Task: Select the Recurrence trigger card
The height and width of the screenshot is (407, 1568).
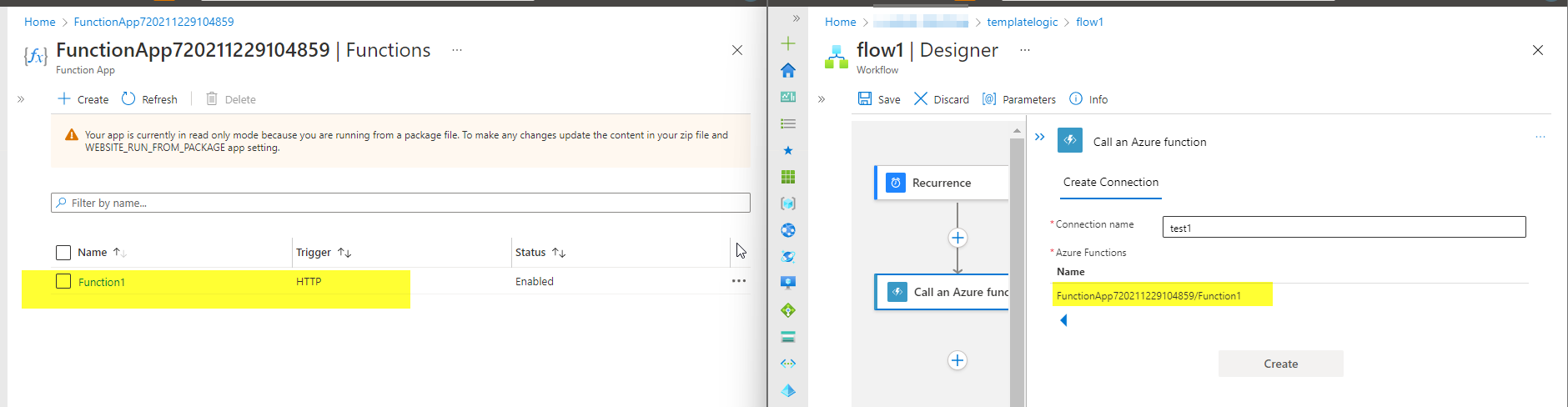Action: pos(942,183)
